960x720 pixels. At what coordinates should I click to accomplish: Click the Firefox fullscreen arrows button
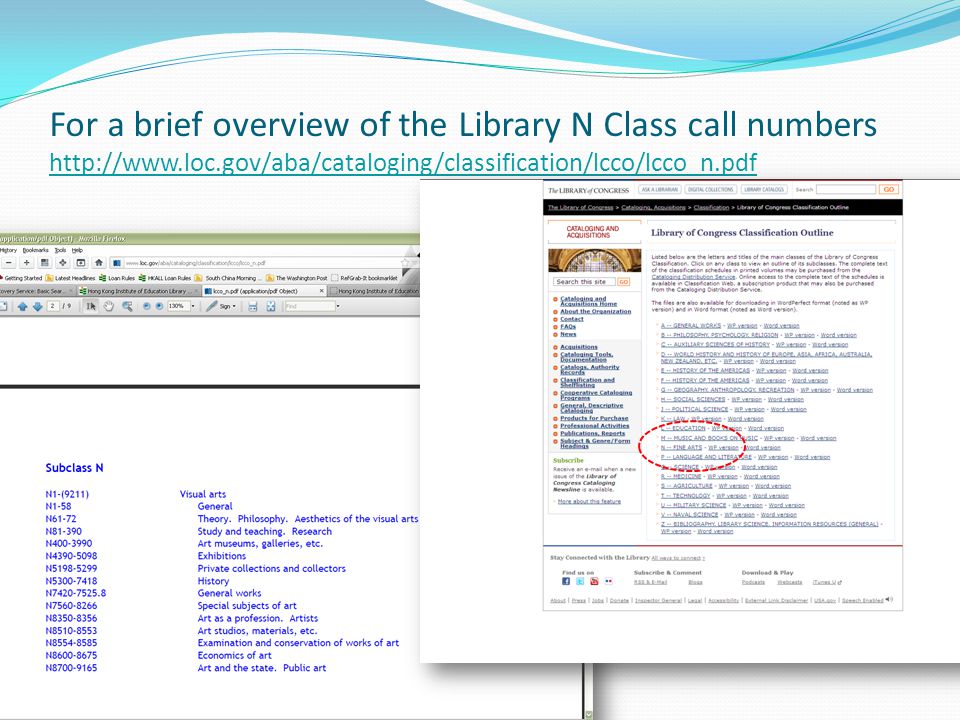pos(62,263)
